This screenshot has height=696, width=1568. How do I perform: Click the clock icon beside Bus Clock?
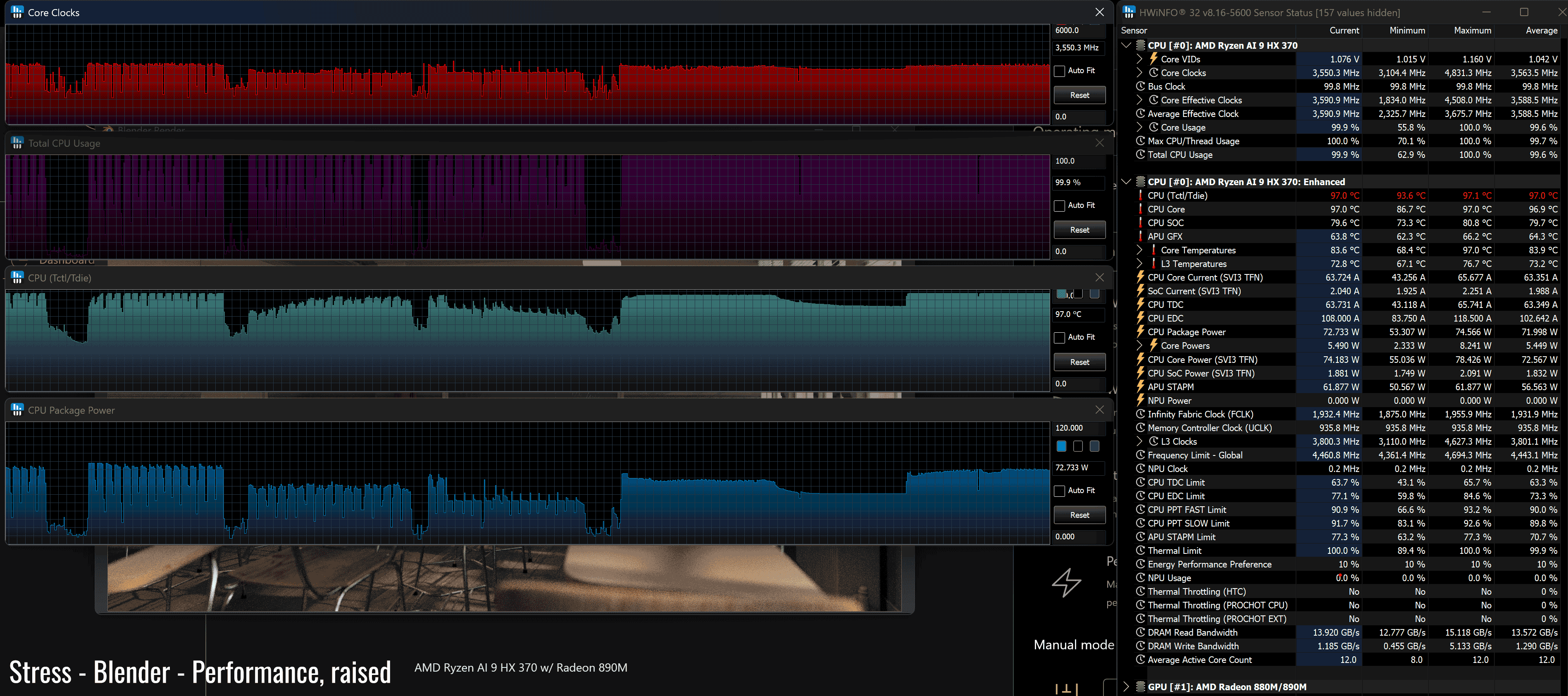[1141, 86]
